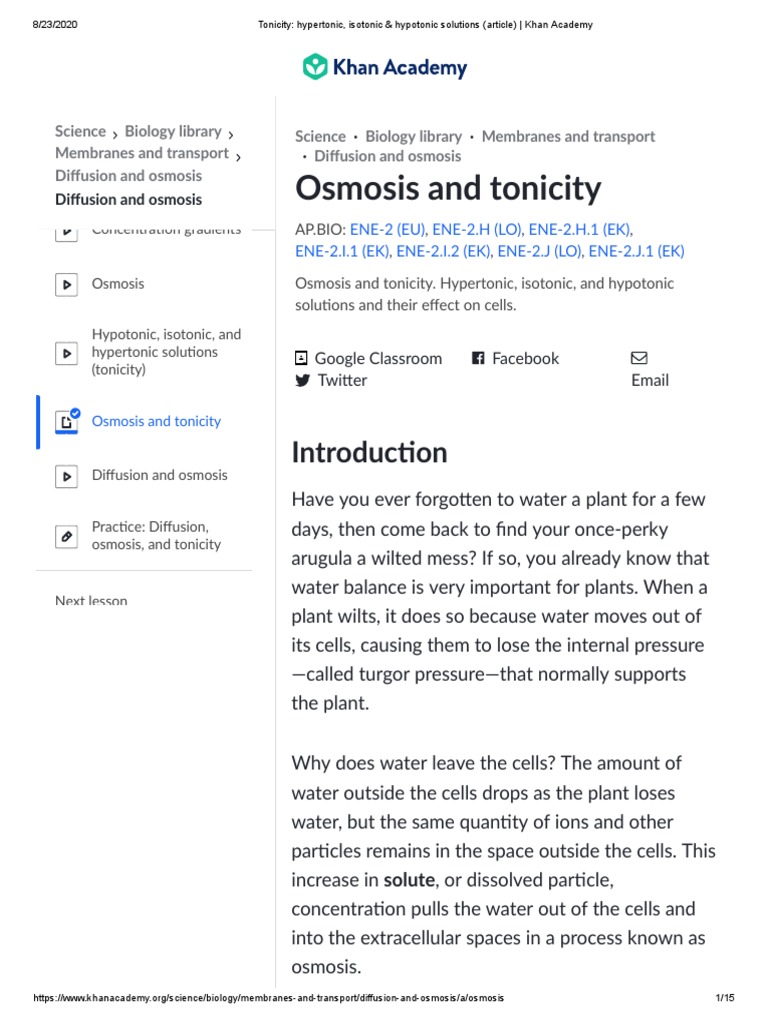768x1024 pixels.
Task: Click the Twitter bird icon
Action: 302,380
